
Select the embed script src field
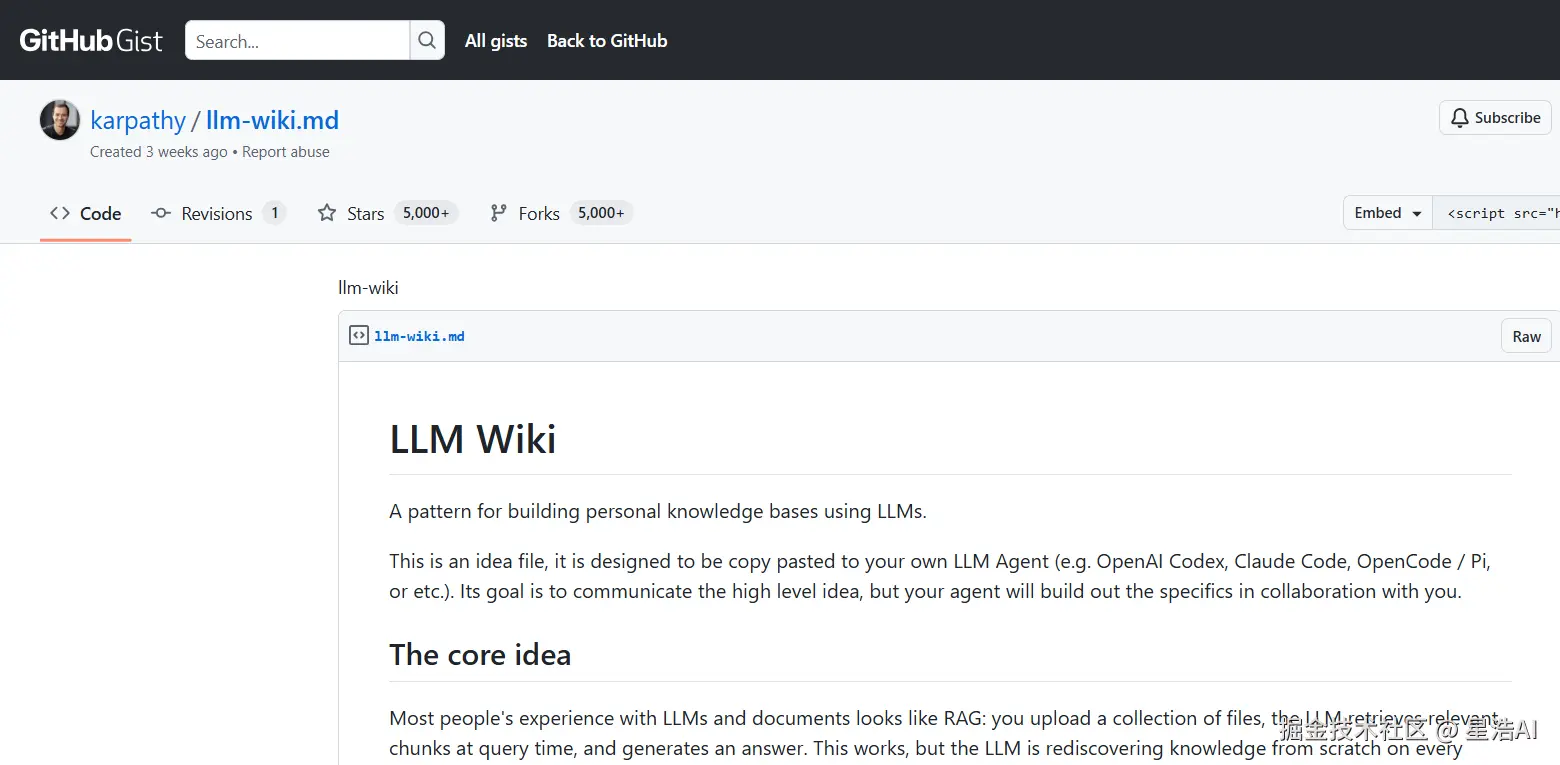click(x=1496, y=213)
